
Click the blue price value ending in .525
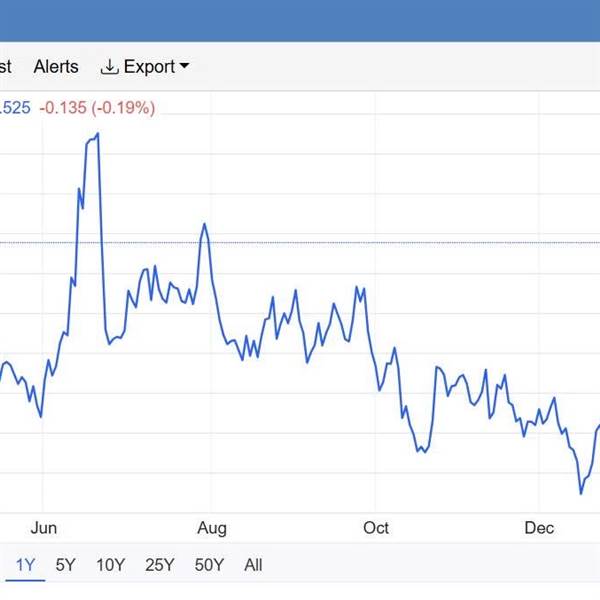point(14,107)
